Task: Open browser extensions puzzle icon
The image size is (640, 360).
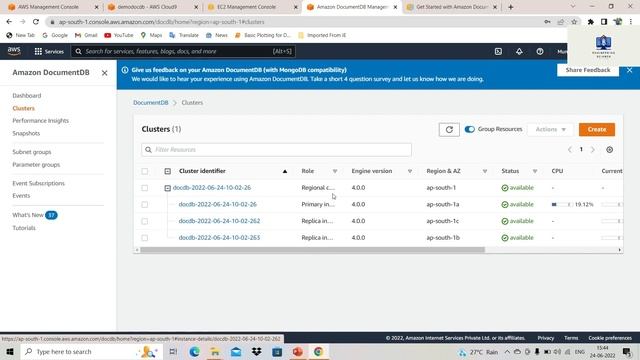Action: coord(591,22)
